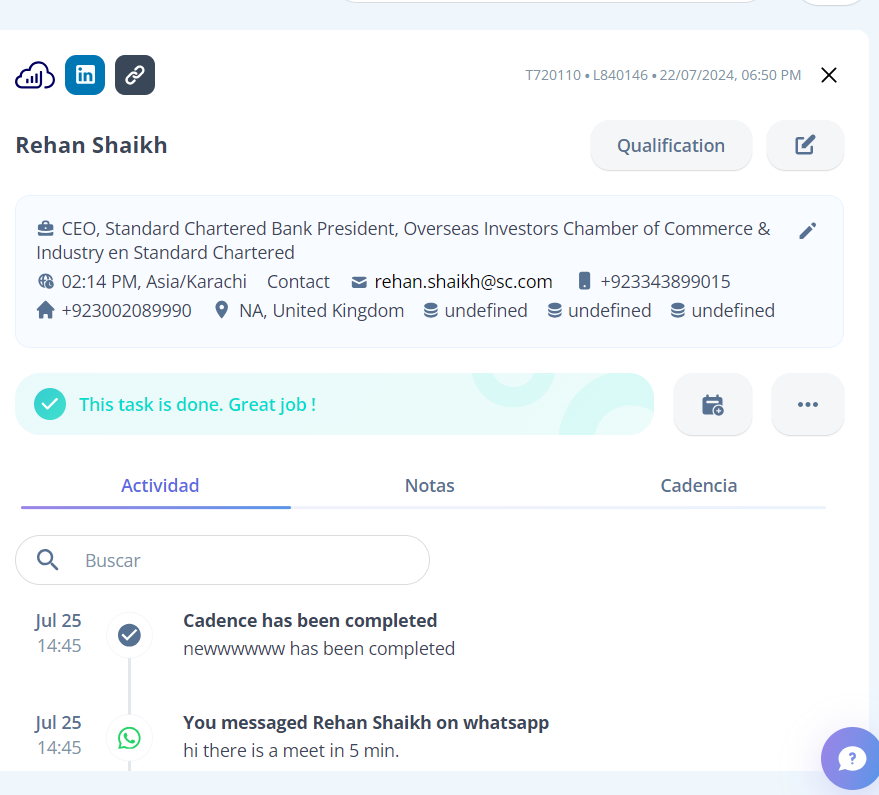Open the help question mark bubble

(x=852, y=759)
